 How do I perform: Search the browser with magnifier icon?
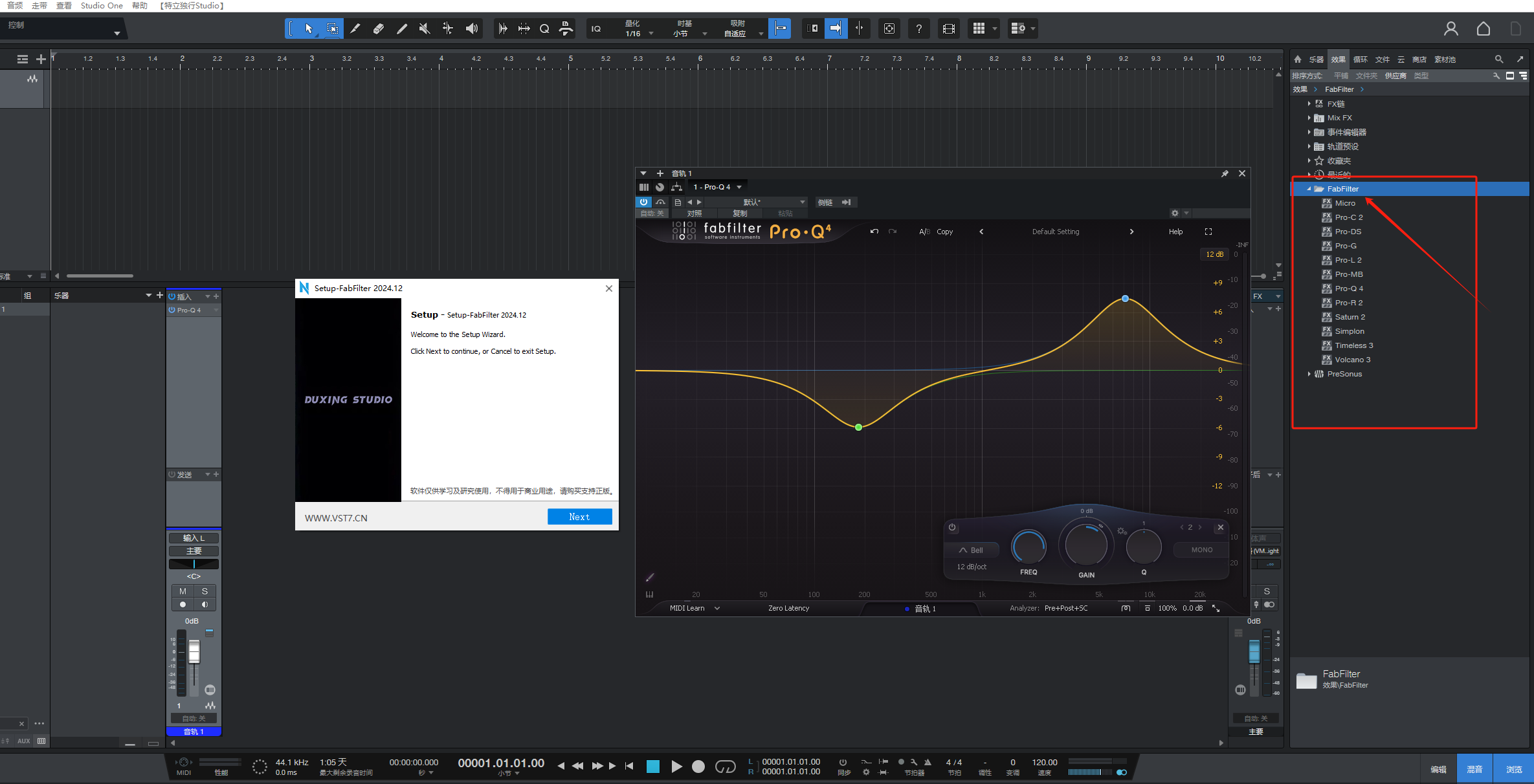coord(1499,59)
